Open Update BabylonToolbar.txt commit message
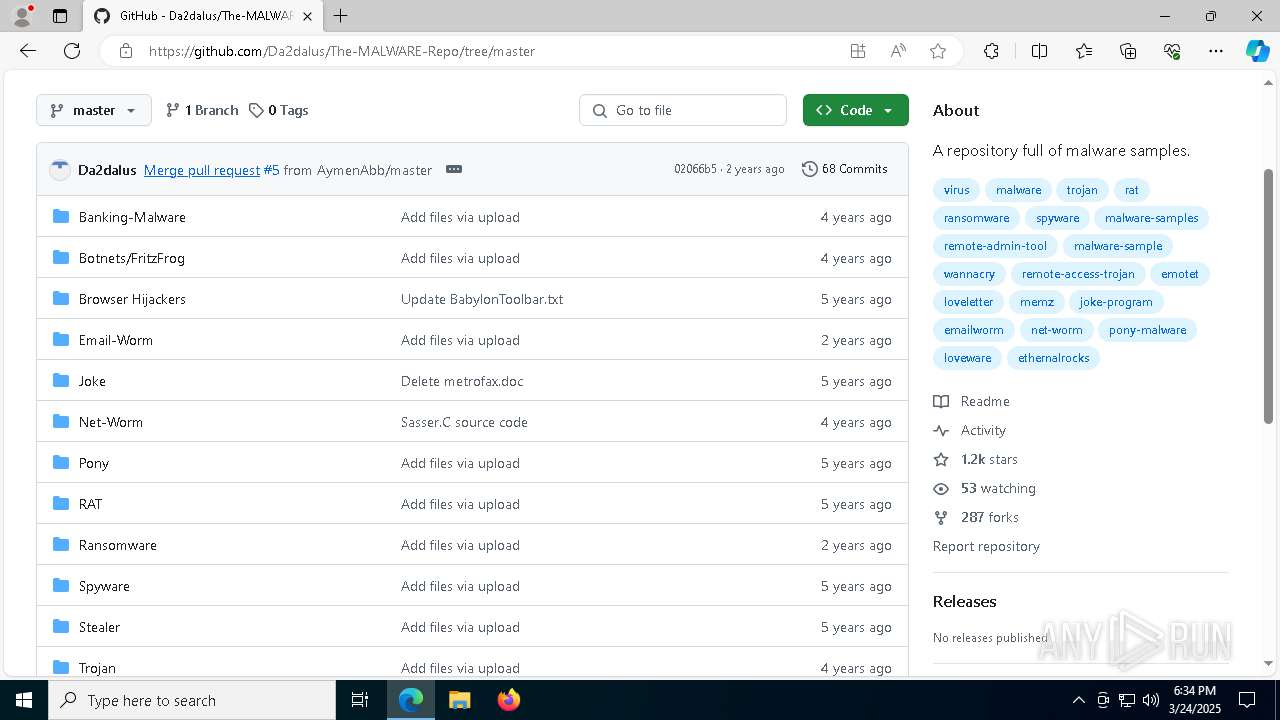 tap(482, 299)
